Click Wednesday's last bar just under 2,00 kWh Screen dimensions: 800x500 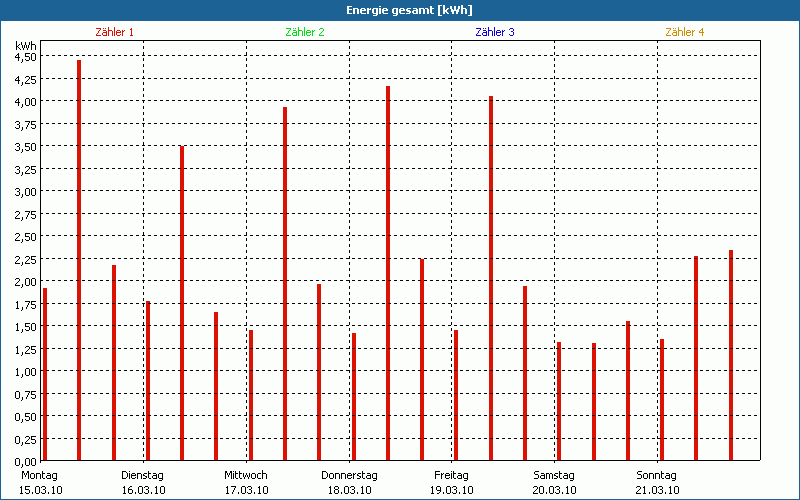(319, 372)
